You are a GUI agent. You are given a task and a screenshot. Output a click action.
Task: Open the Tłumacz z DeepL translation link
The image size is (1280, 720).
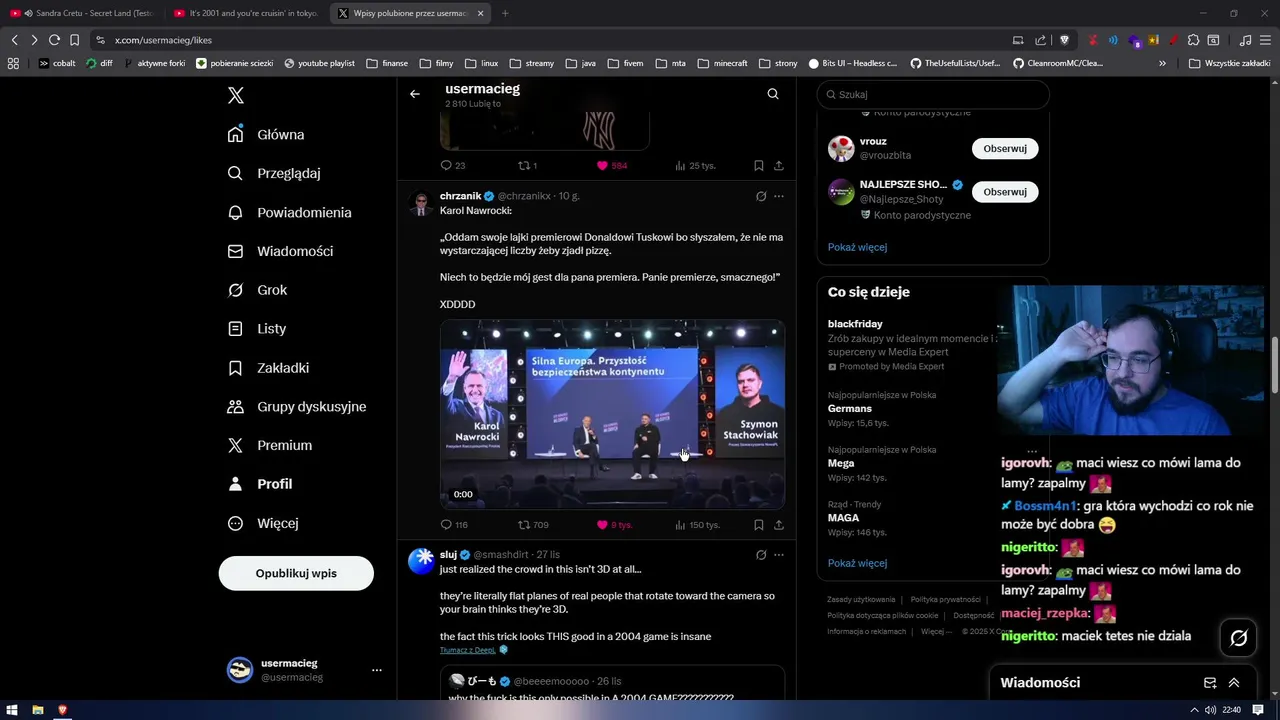click(468, 650)
